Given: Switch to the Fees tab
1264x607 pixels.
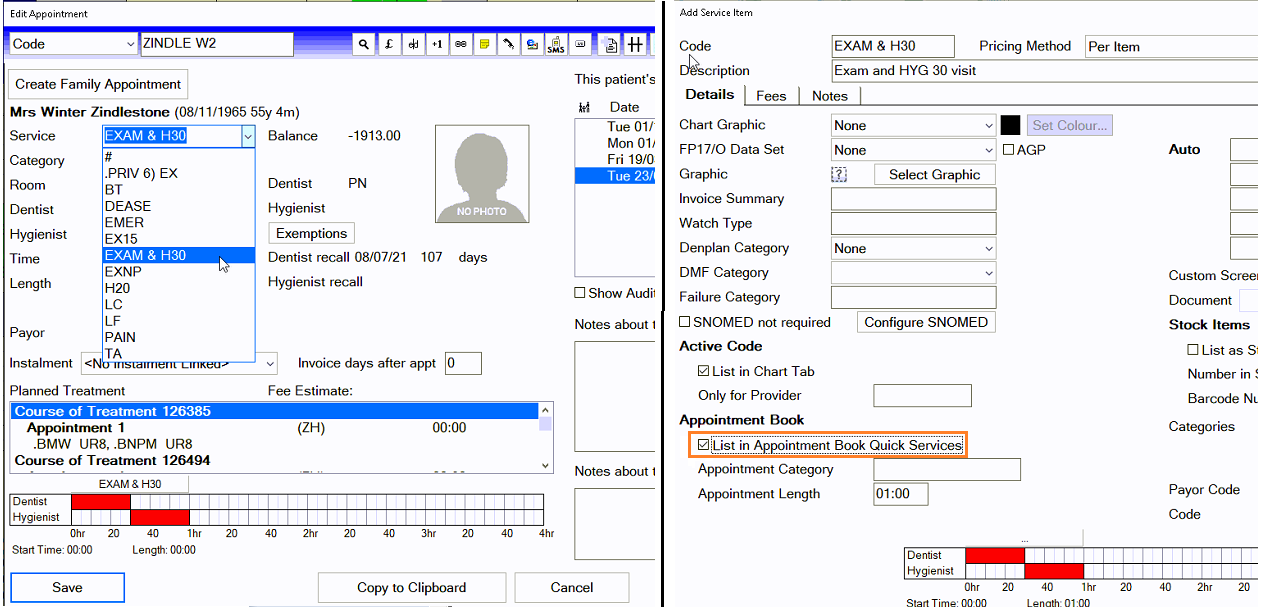Looking at the screenshot, I should coord(771,96).
